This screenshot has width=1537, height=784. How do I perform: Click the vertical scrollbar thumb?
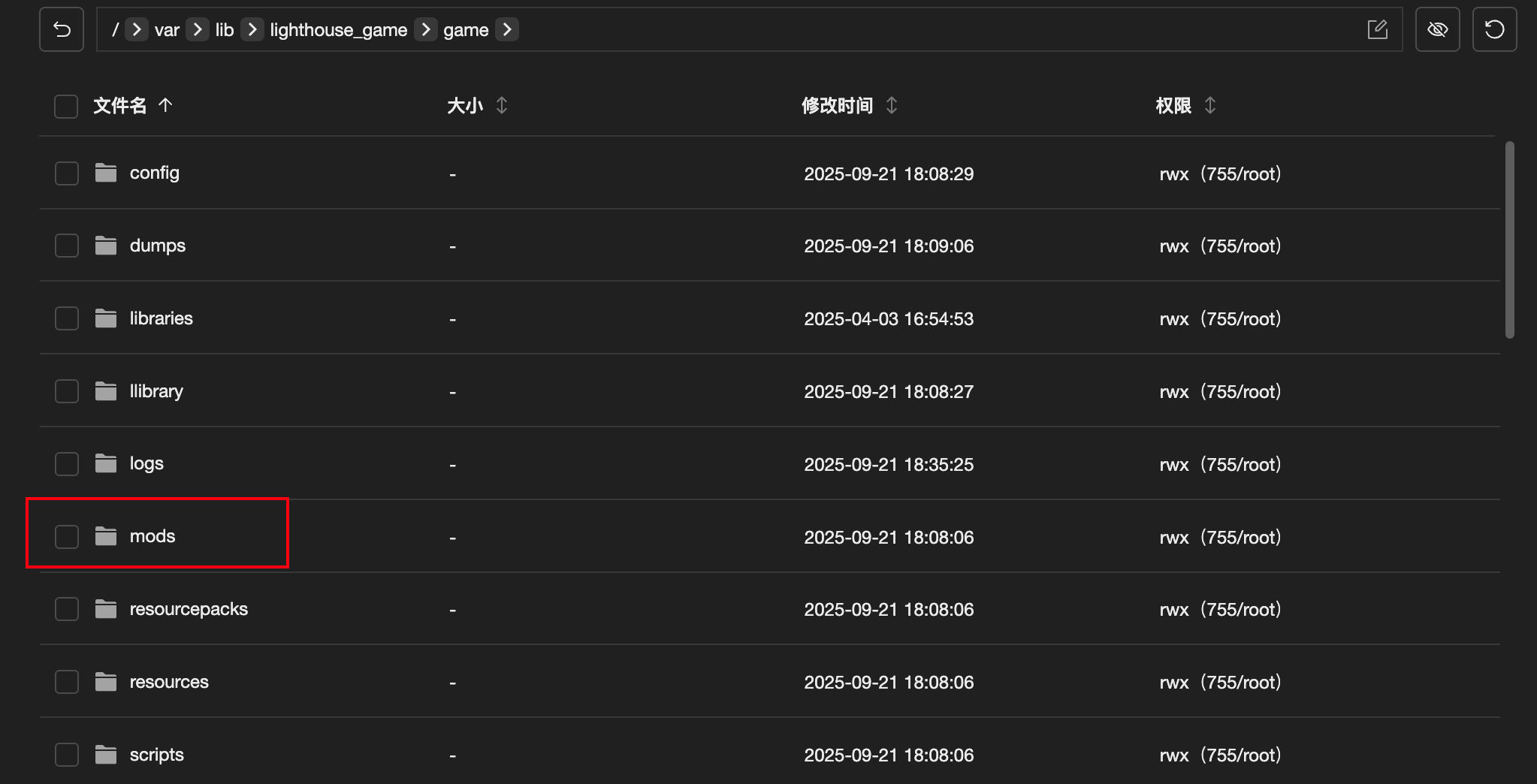(x=1509, y=240)
